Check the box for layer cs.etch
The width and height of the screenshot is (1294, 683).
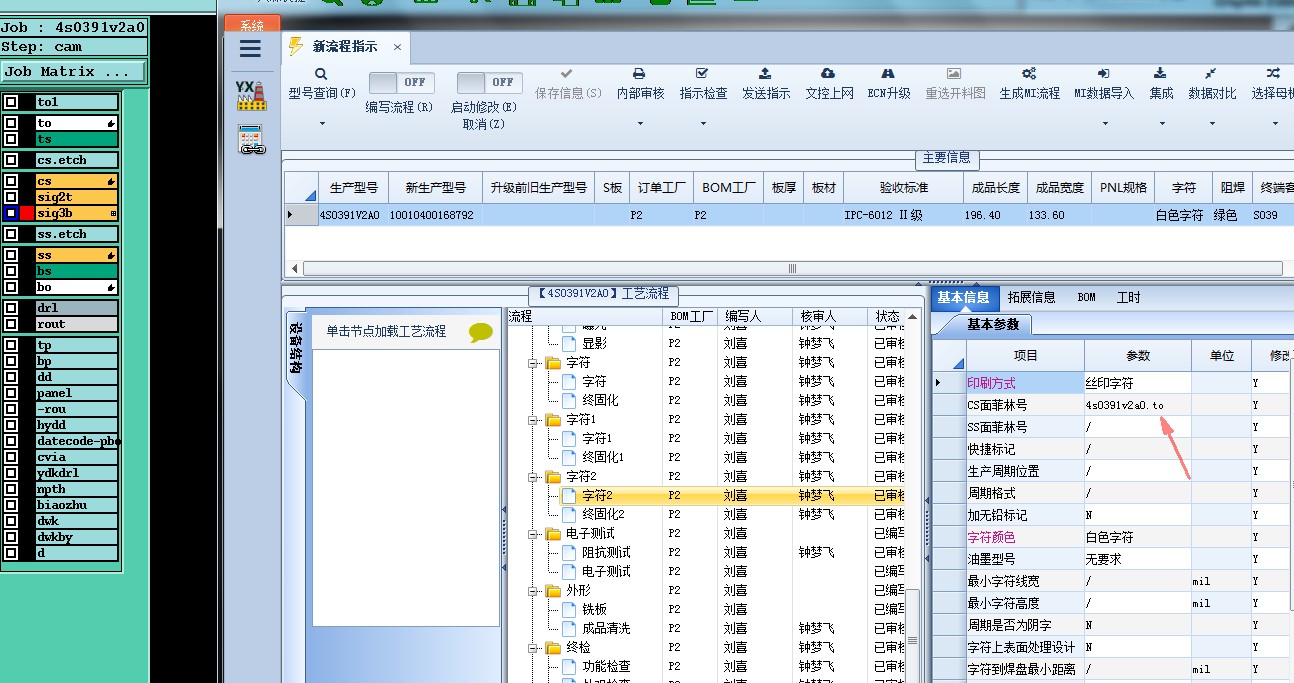11,160
